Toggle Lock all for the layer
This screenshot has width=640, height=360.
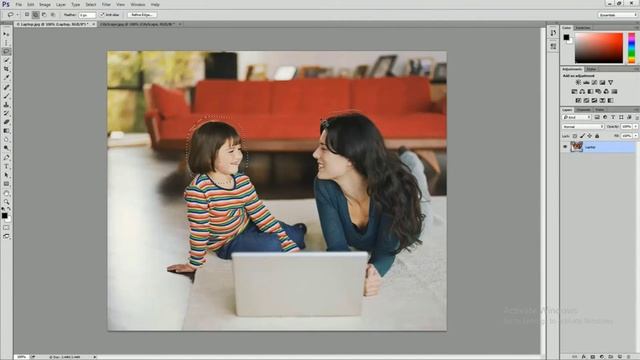(597, 136)
